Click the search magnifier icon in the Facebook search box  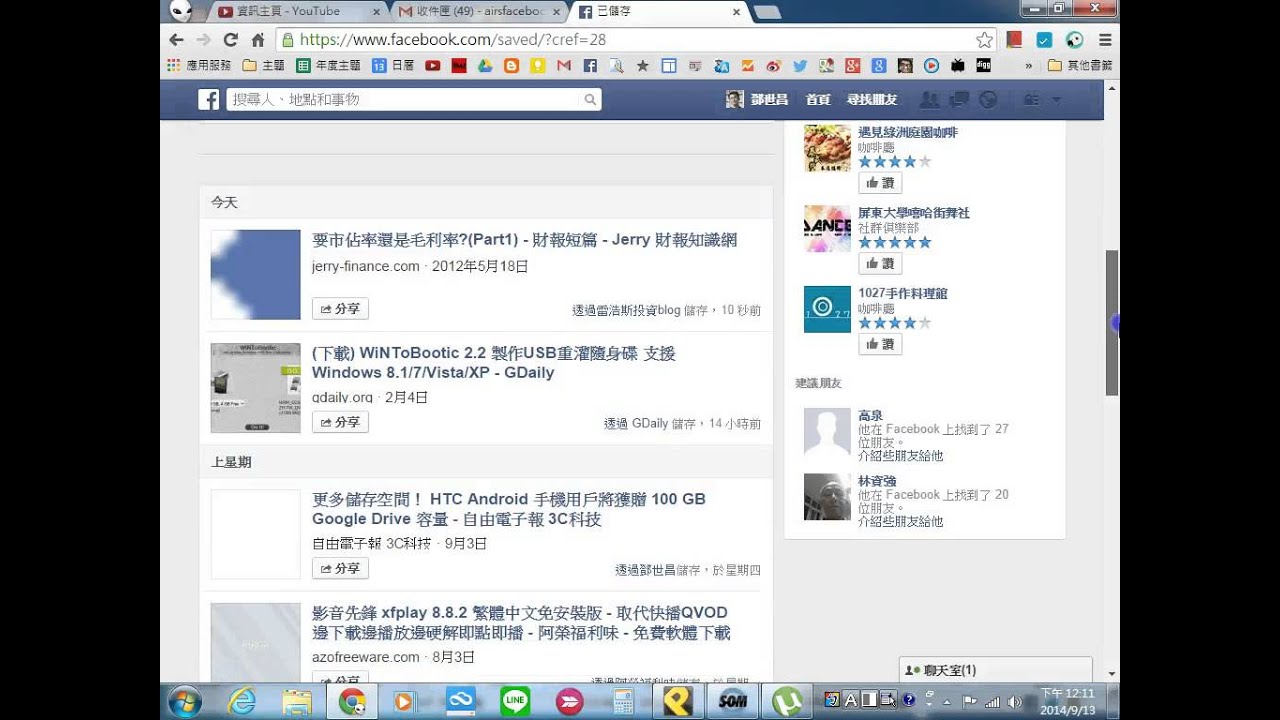coord(590,100)
